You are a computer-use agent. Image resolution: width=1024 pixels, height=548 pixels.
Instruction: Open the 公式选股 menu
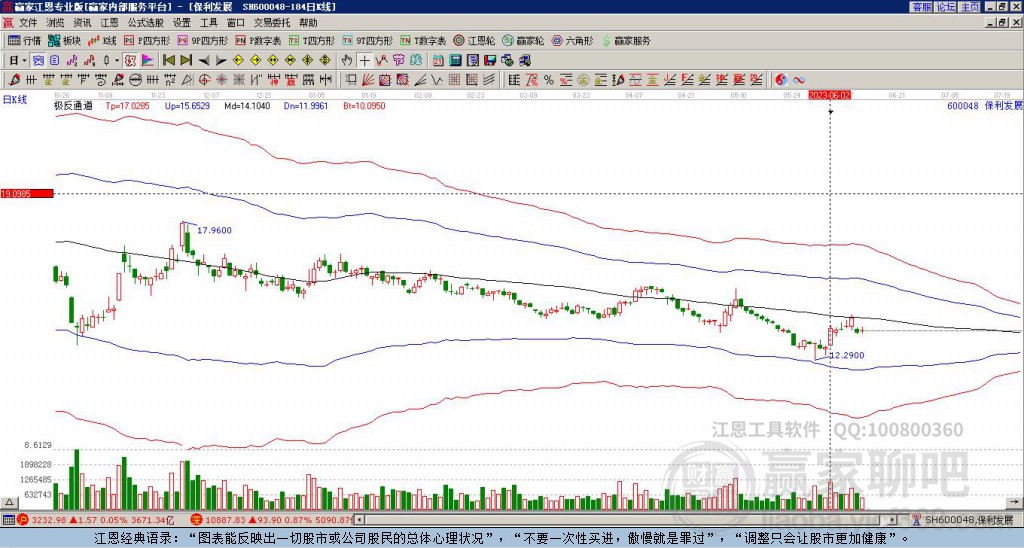(x=146, y=23)
